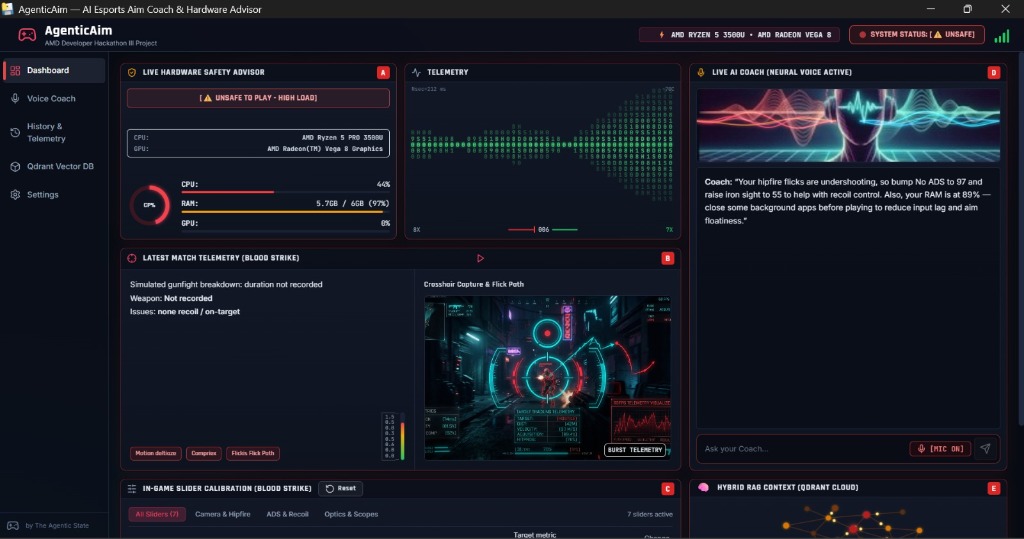Click the Flicks Flick Path tag

(253, 453)
